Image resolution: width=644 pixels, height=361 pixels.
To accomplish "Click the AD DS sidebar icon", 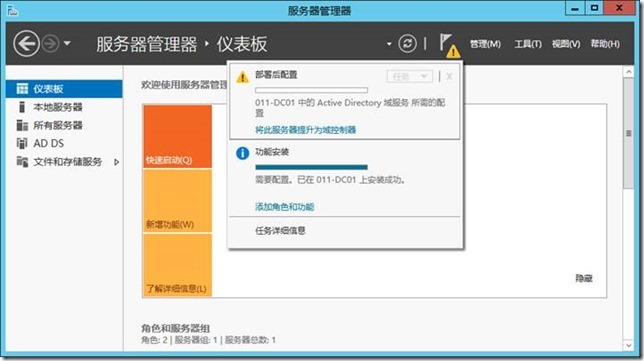I will coord(22,143).
